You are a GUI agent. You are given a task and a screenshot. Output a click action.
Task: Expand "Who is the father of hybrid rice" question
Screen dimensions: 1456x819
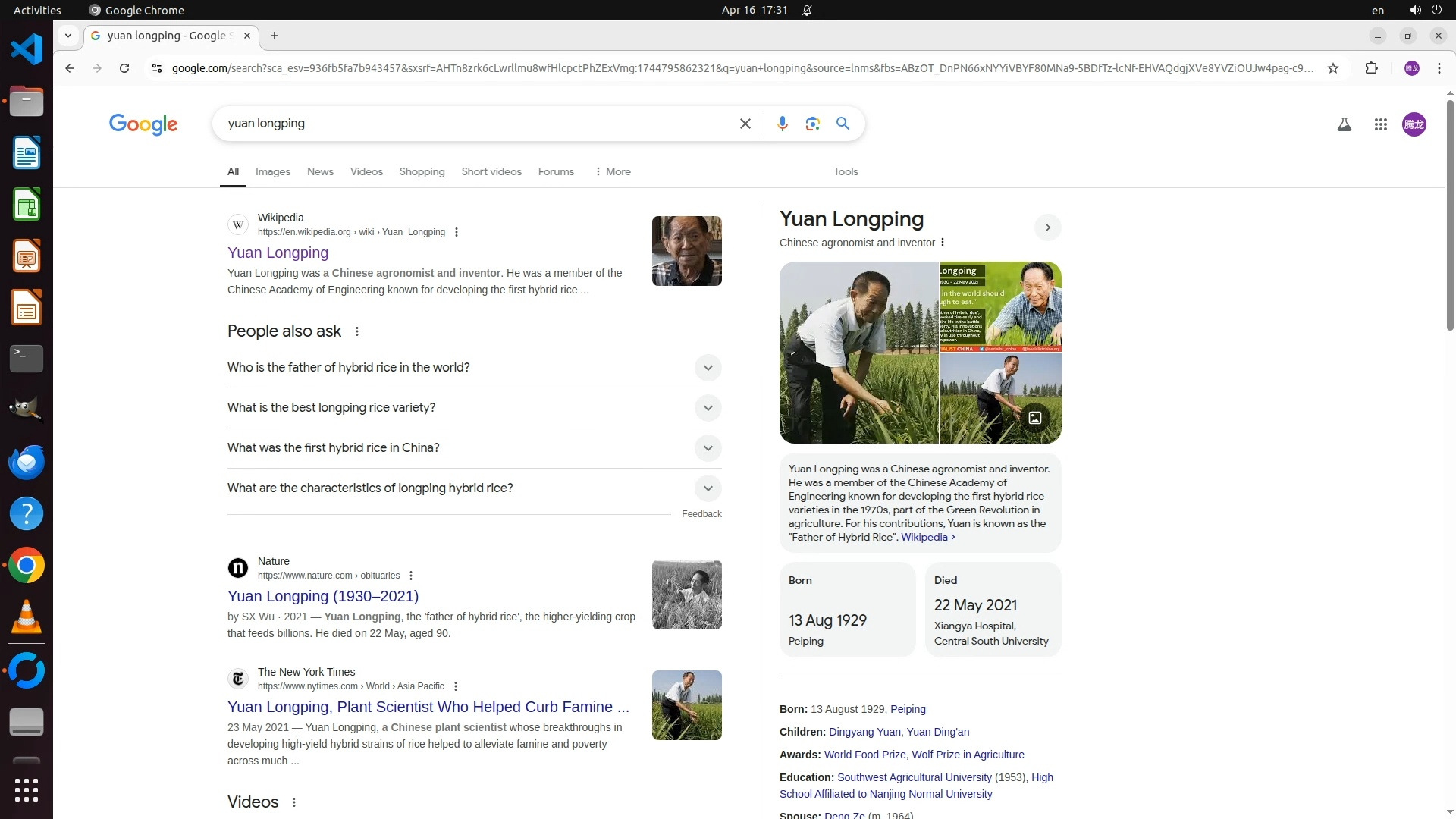coord(707,368)
